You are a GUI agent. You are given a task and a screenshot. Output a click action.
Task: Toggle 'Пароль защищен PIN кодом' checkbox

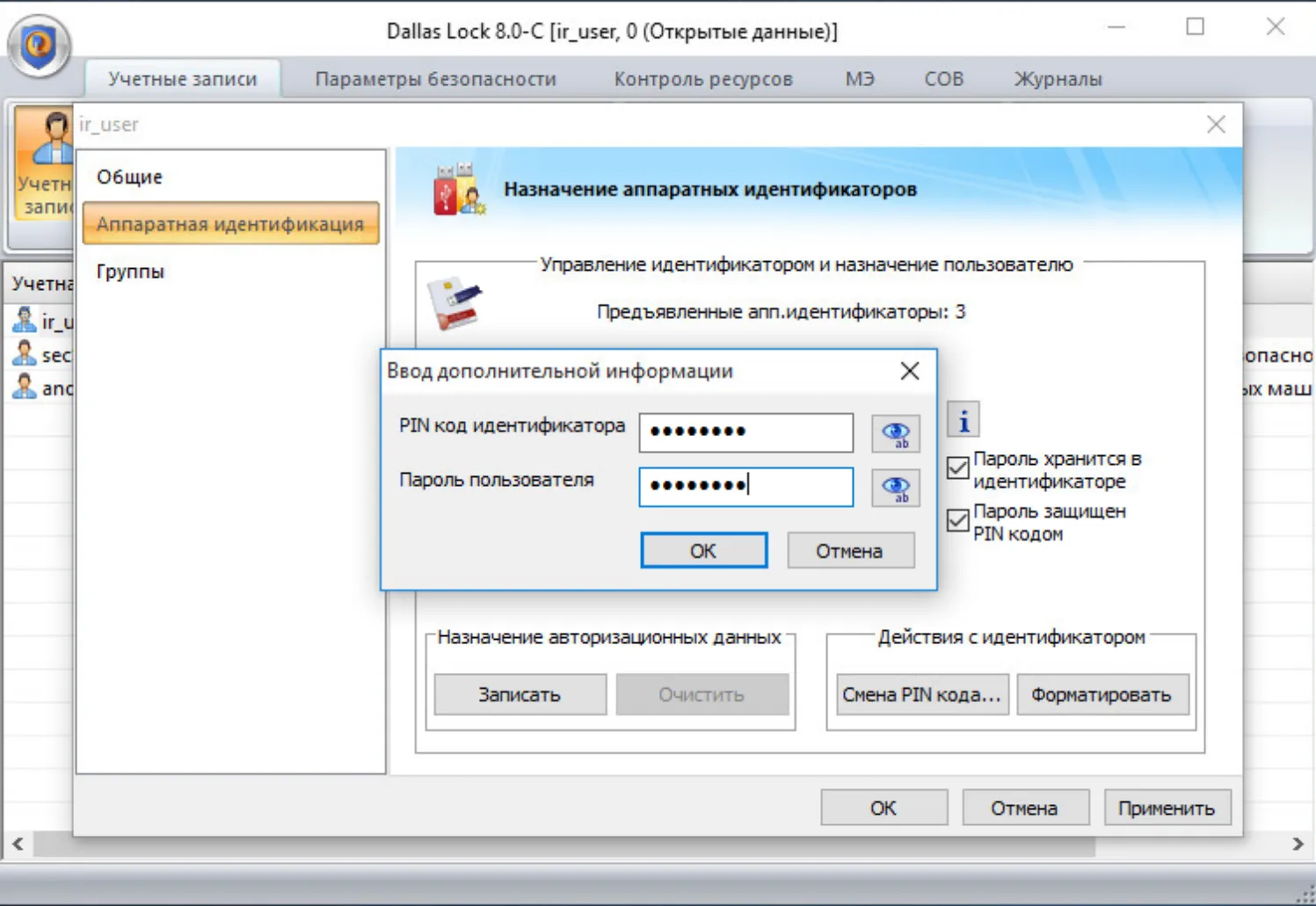958,521
